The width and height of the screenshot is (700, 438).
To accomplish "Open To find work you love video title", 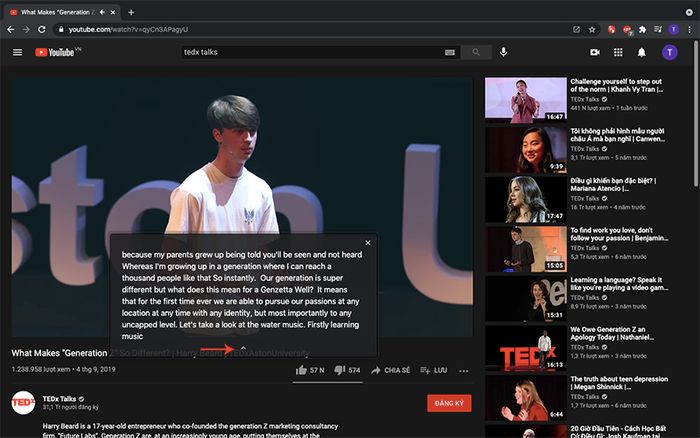I will (x=619, y=234).
